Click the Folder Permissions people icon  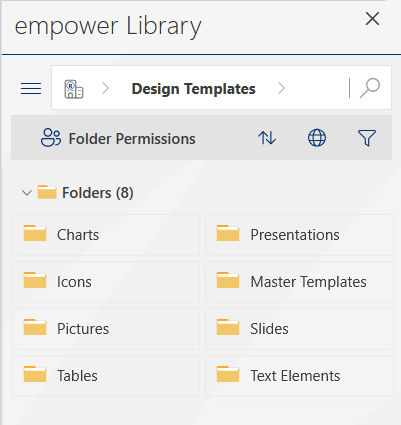[x=51, y=138]
